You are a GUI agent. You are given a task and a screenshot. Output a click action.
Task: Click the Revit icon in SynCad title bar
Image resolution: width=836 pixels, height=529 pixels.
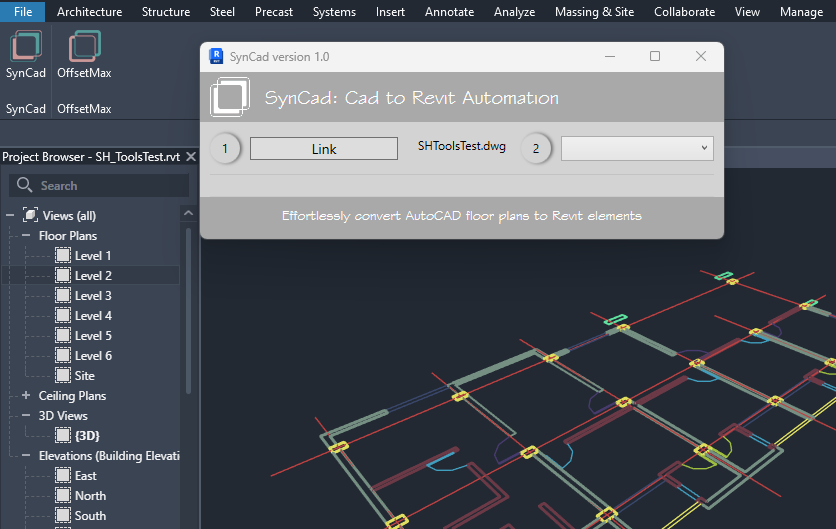(x=216, y=56)
